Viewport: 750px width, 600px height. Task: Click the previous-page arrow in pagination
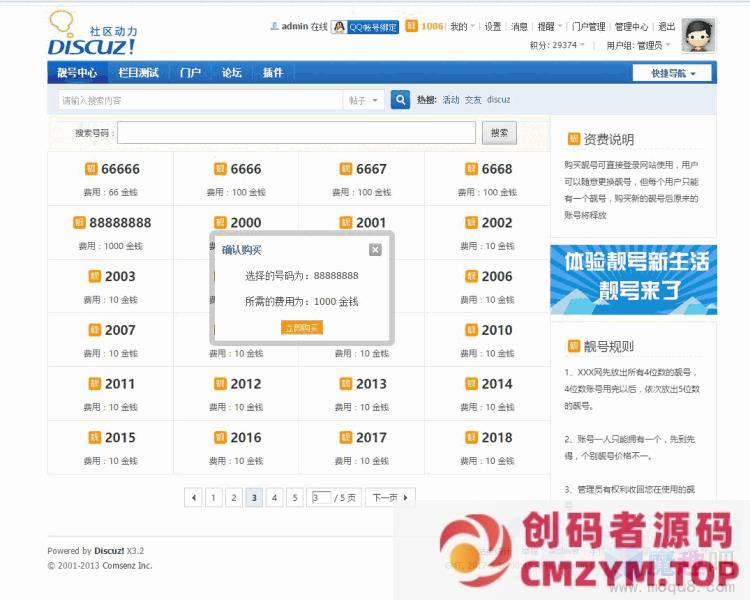(x=193, y=497)
